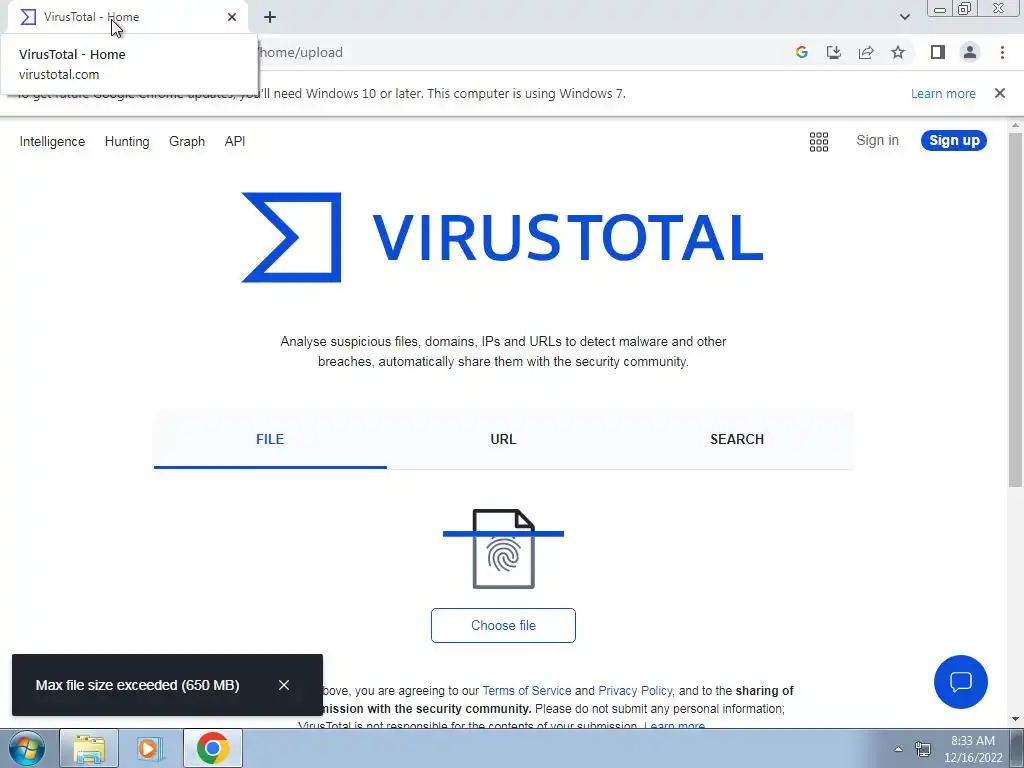This screenshot has height=768, width=1024.
Task: Click the install app icon in address bar
Action: click(833, 52)
